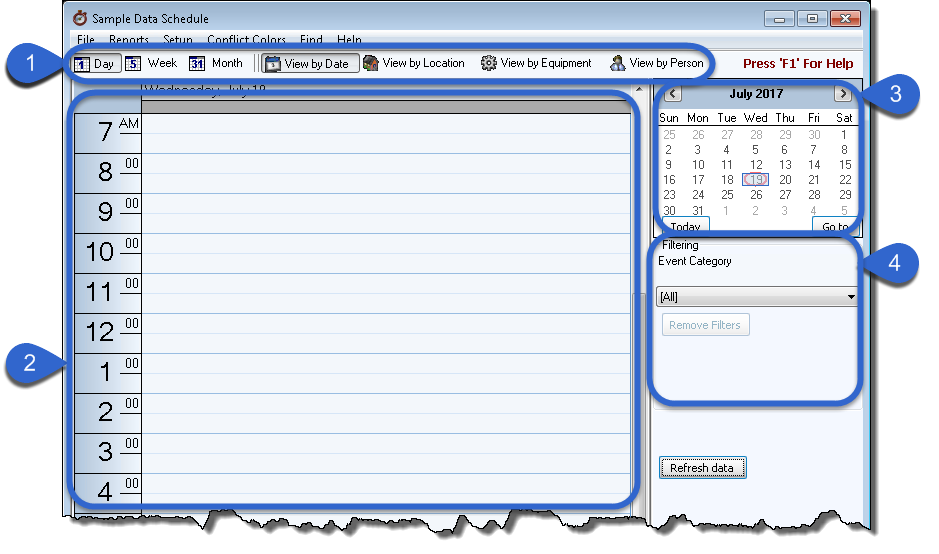Switch to Month view
The width and height of the screenshot is (939, 554).
tap(217, 63)
